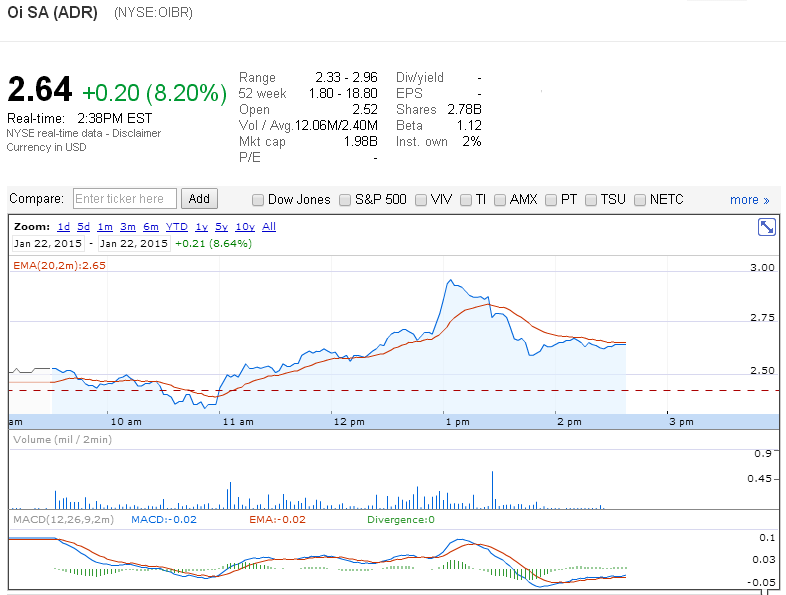The width and height of the screenshot is (786, 595).
Task: Click the EMA(20,2m):2.65 indicator label
Action: point(60,266)
